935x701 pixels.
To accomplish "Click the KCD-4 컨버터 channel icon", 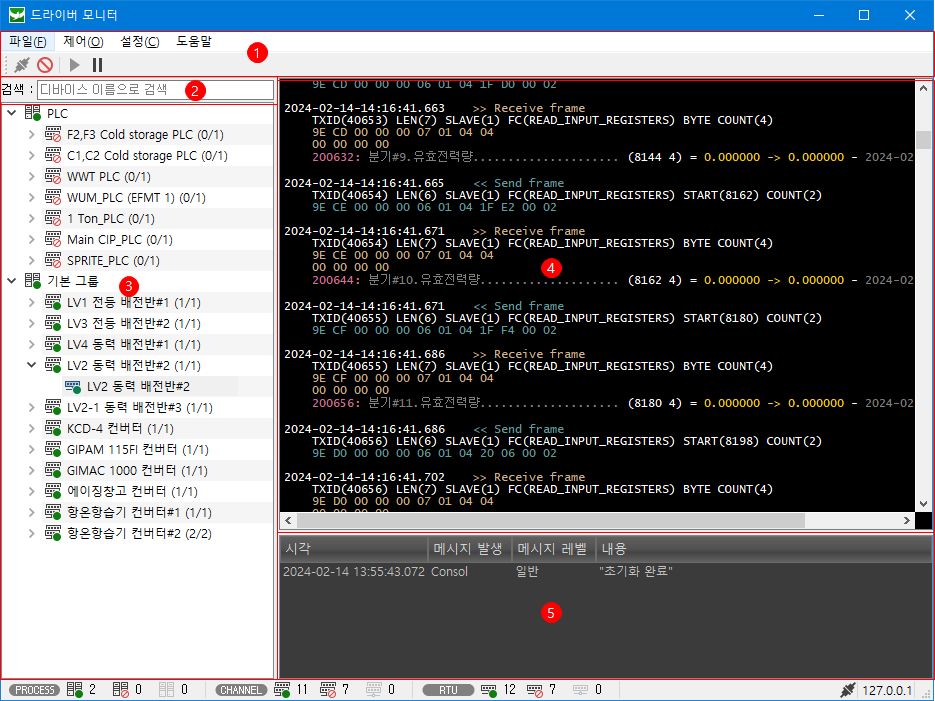I will [53, 428].
